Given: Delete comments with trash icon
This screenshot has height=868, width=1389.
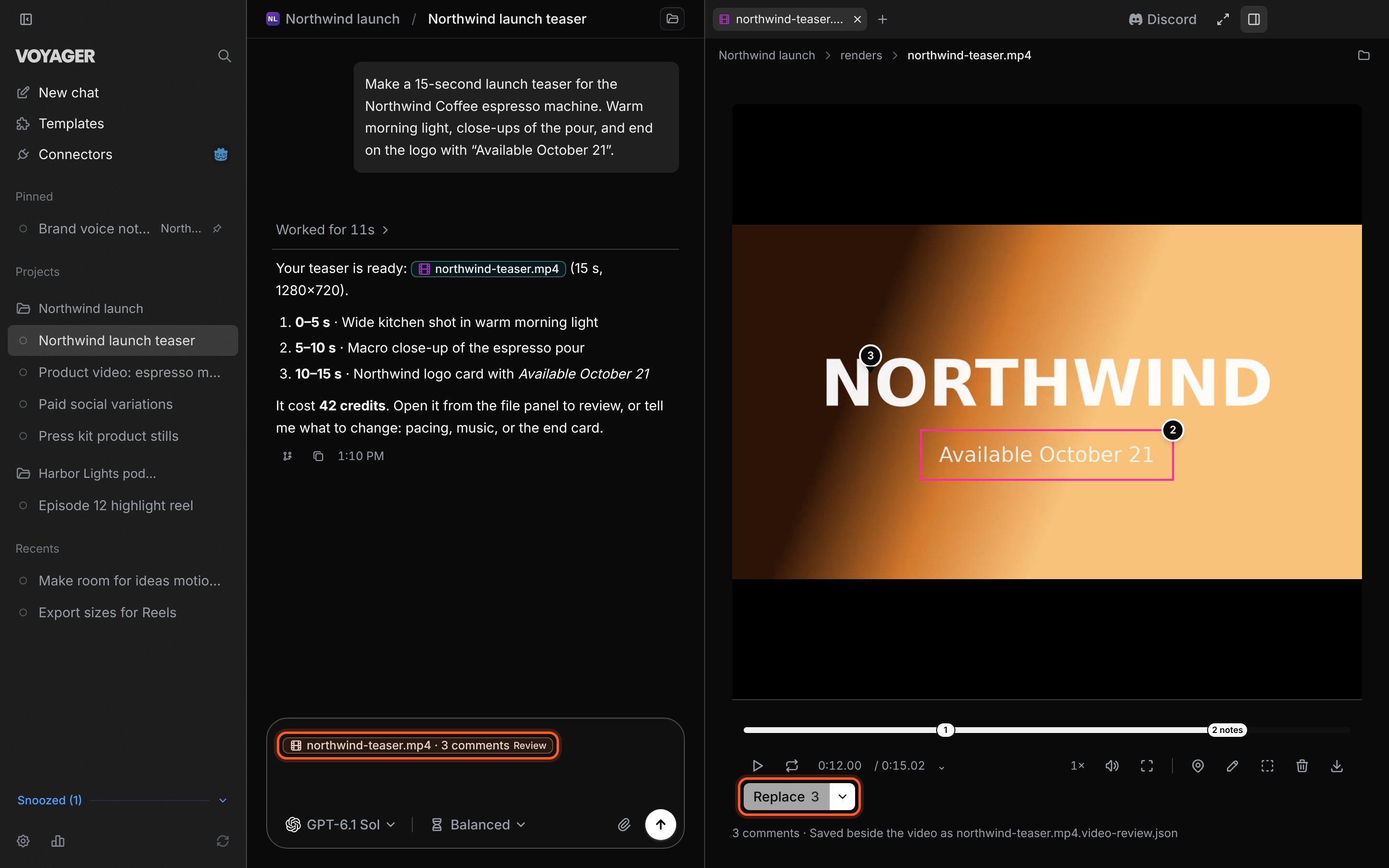Looking at the screenshot, I should pos(1302,765).
